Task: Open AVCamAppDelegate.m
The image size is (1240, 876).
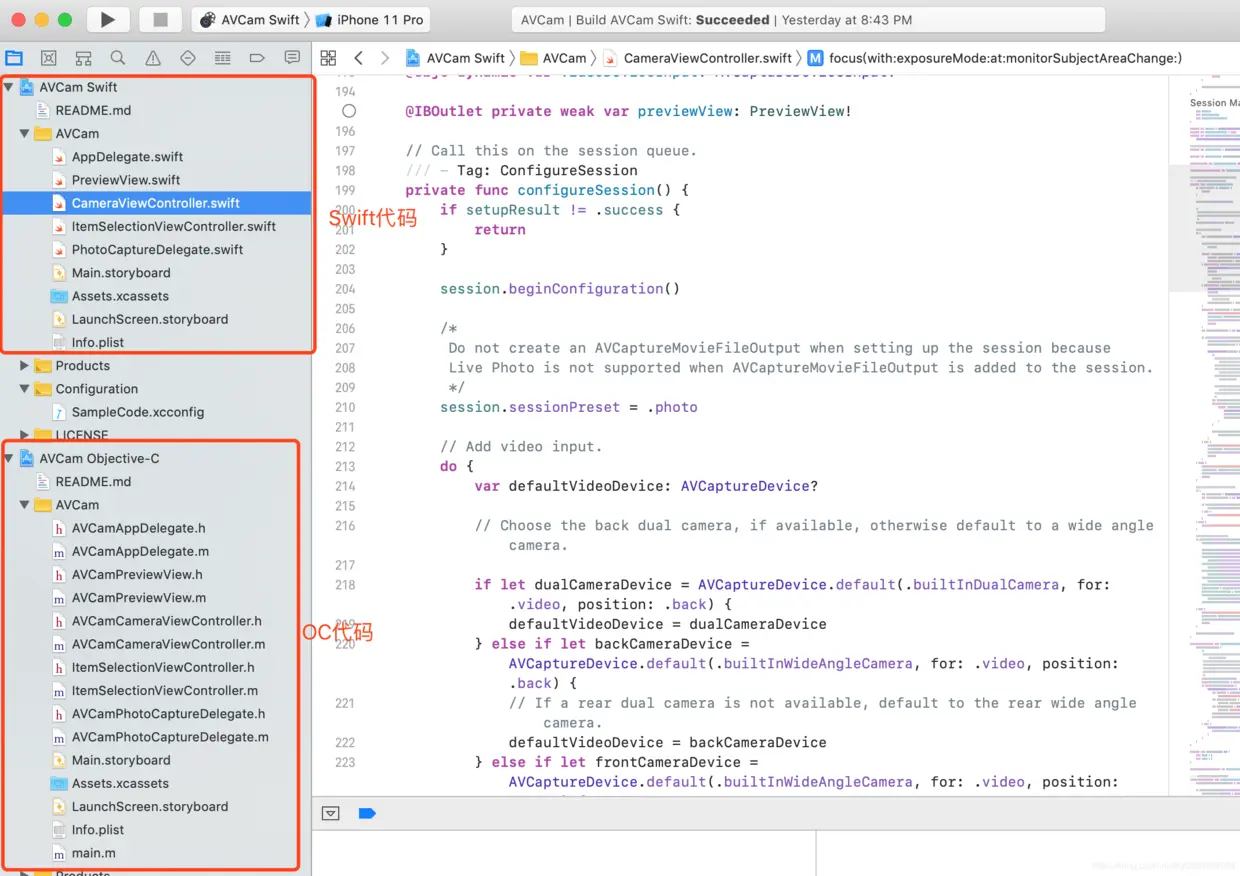Action: click(140, 551)
